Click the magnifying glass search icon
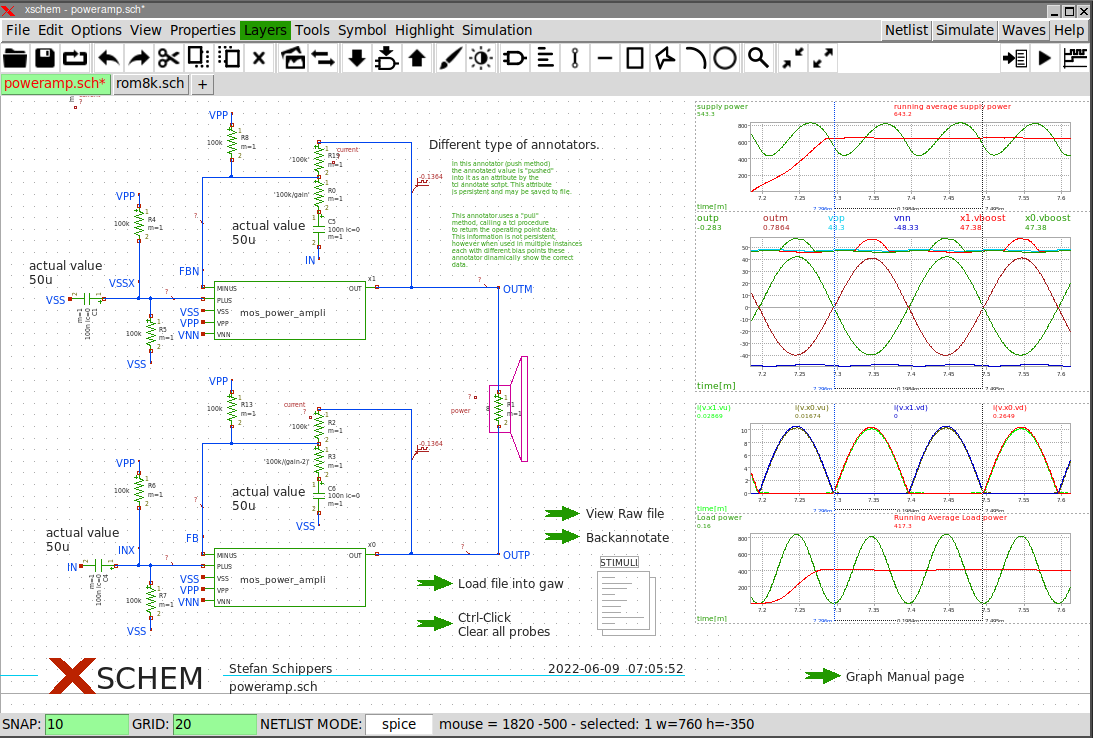The image size is (1093, 738). 759,58
